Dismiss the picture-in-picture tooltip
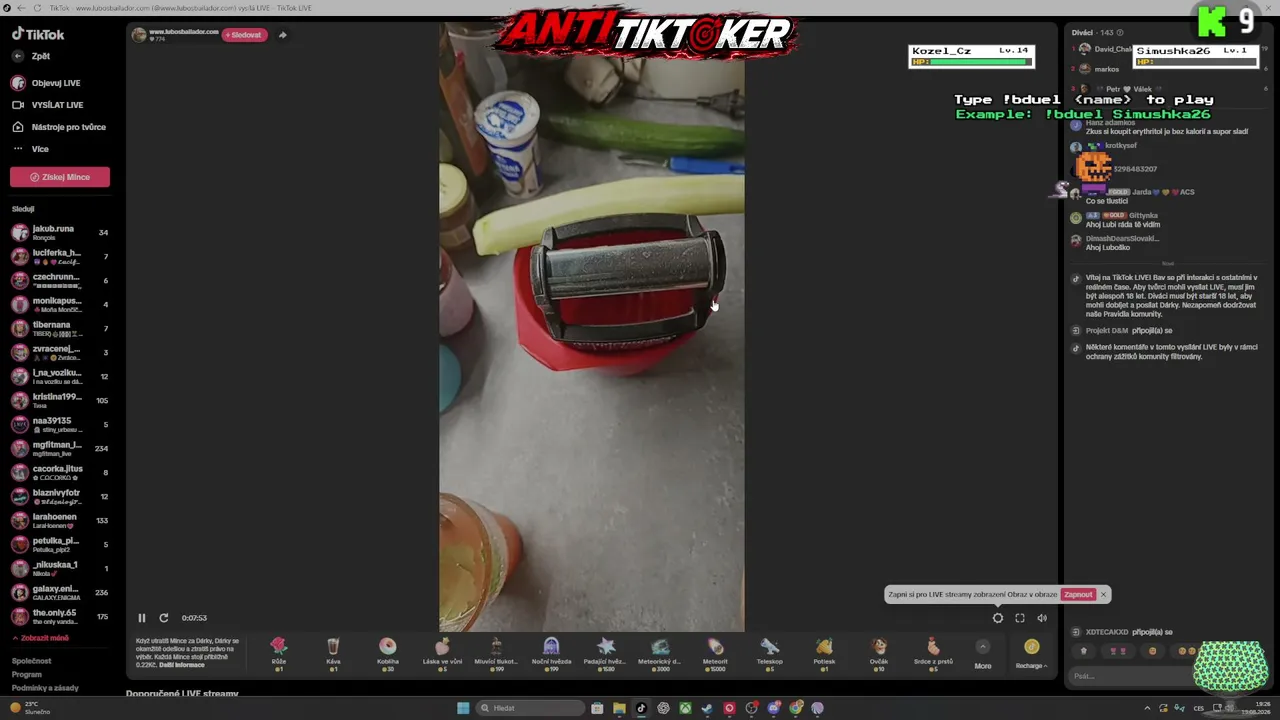The height and width of the screenshot is (720, 1280). (x=1103, y=594)
